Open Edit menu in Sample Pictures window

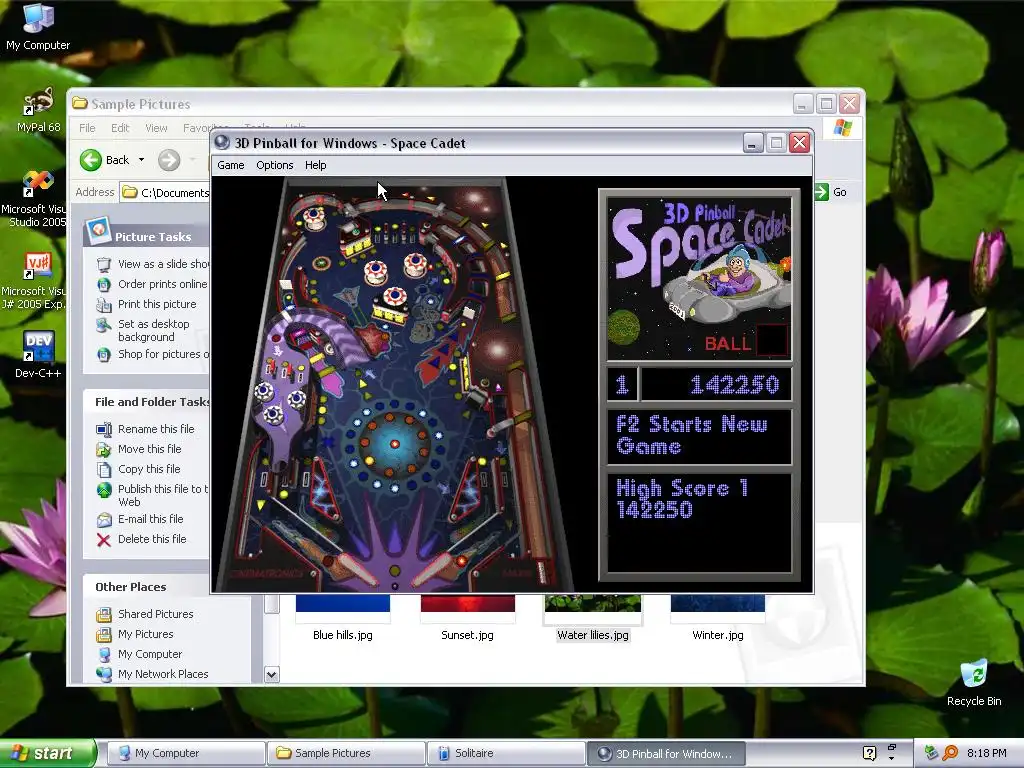pyautogui.click(x=120, y=128)
